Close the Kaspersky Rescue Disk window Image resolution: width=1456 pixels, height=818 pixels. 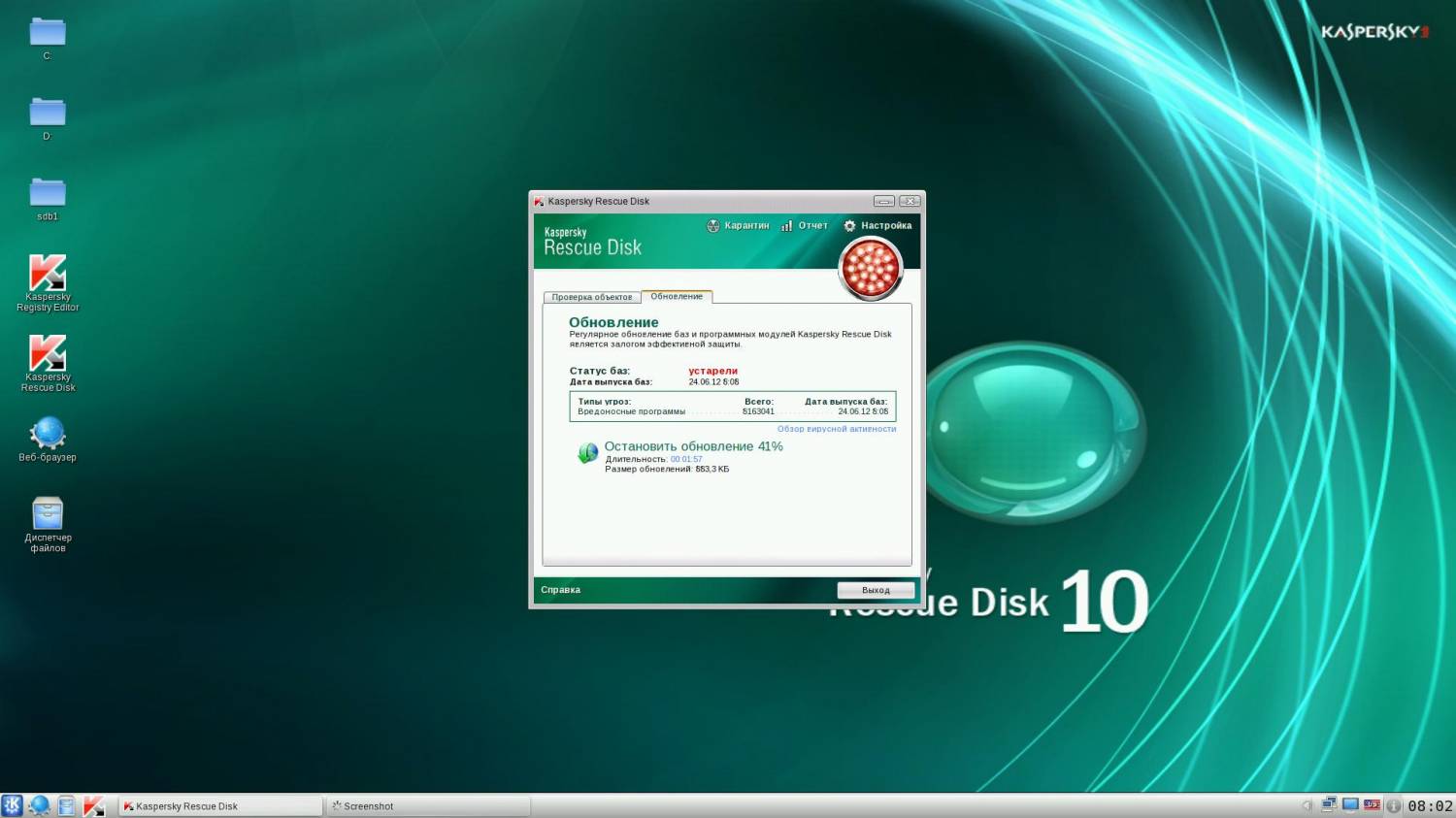click(x=910, y=201)
